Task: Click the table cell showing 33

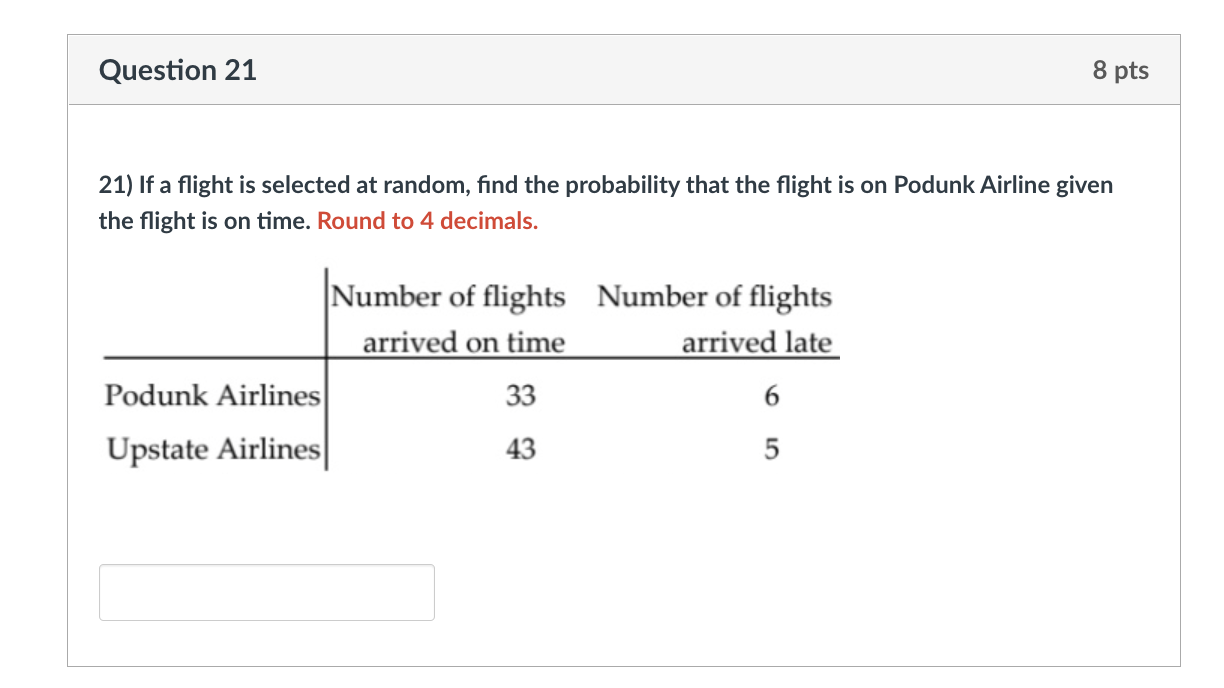Action: click(x=520, y=397)
